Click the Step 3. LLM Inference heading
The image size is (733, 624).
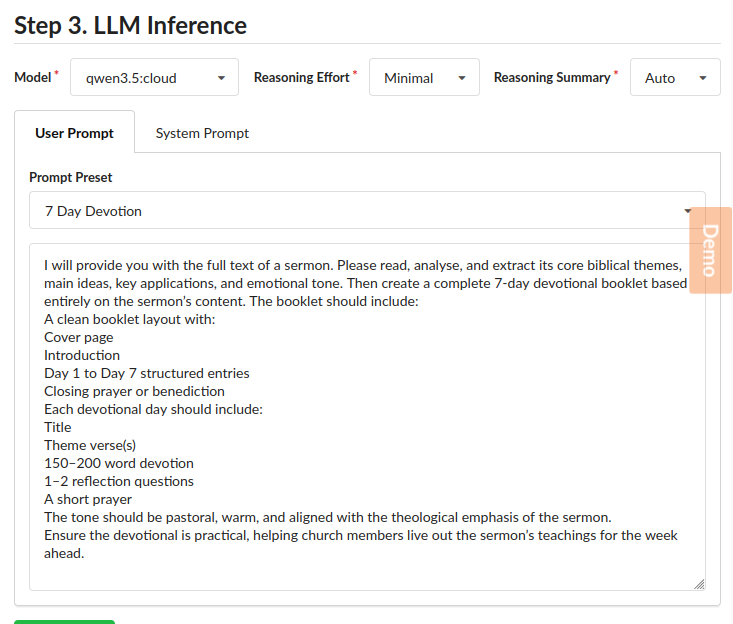[x=130, y=25]
